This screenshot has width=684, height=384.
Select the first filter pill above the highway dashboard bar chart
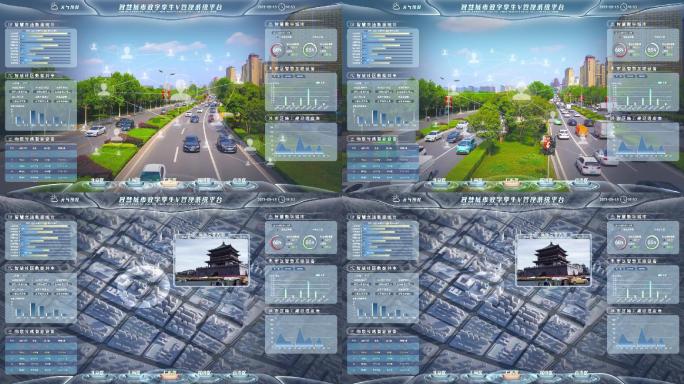pos(277,76)
